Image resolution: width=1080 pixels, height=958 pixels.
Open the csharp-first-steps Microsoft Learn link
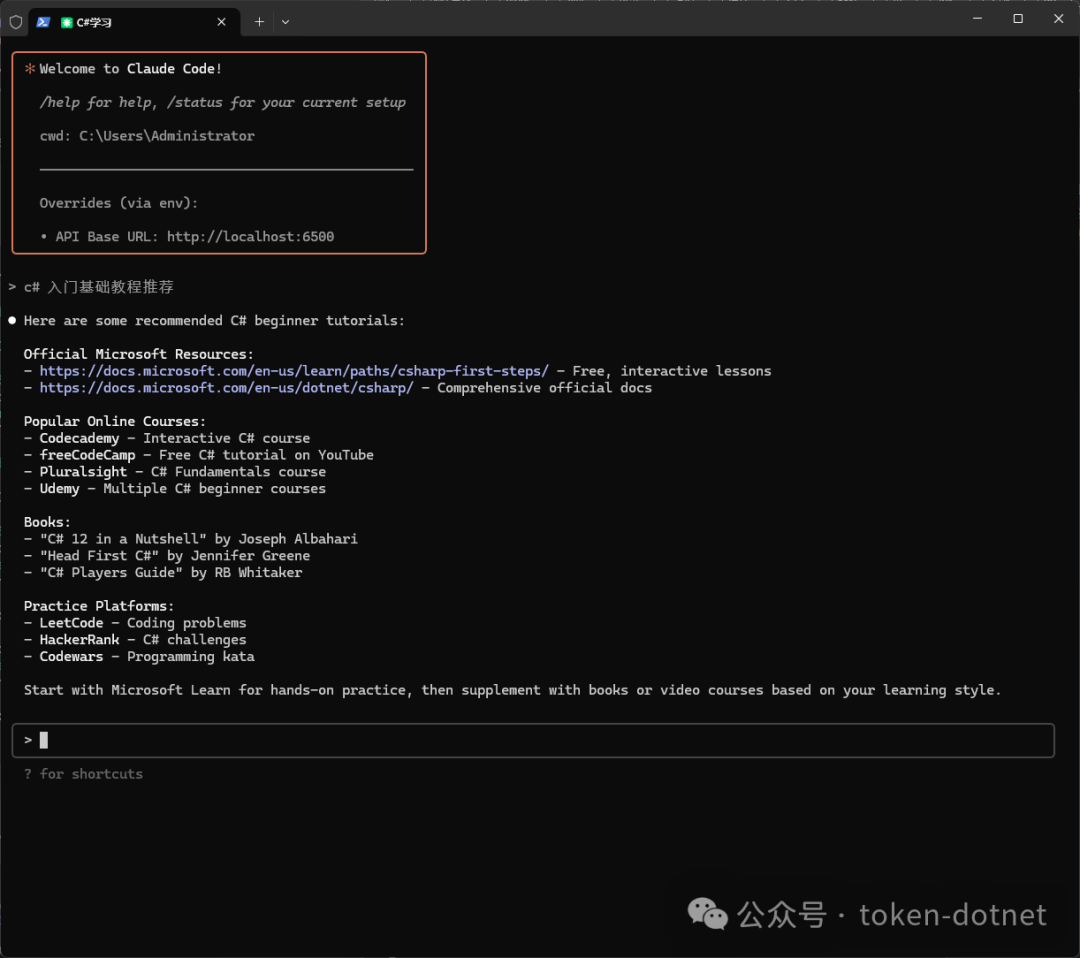pyautogui.click(x=294, y=371)
